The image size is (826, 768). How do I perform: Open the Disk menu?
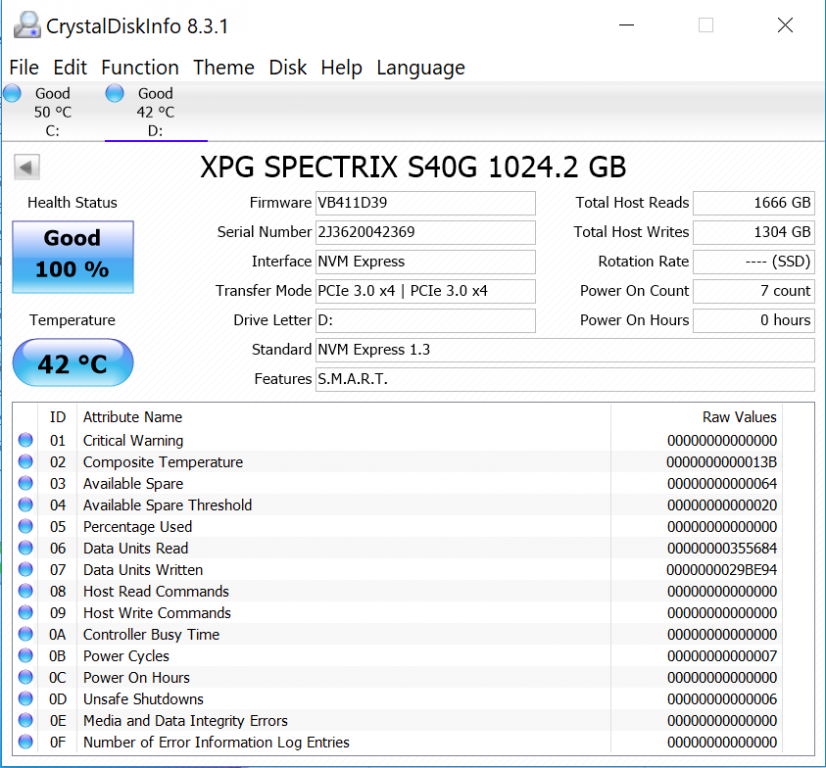pyautogui.click(x=288, y=68)
